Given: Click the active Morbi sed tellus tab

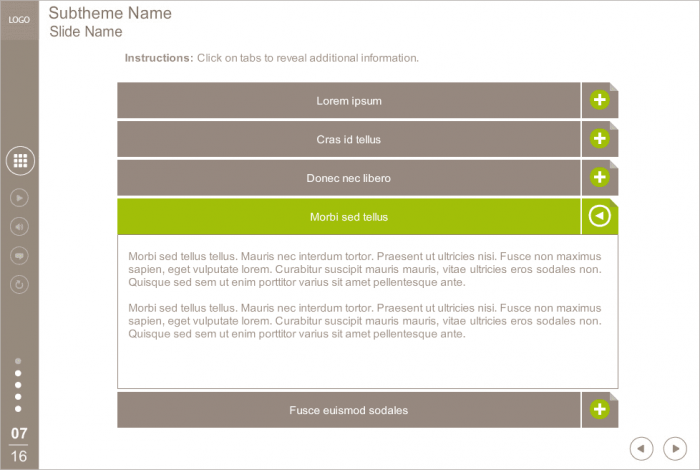Looking at the screenshot, I should click(349, 217).
